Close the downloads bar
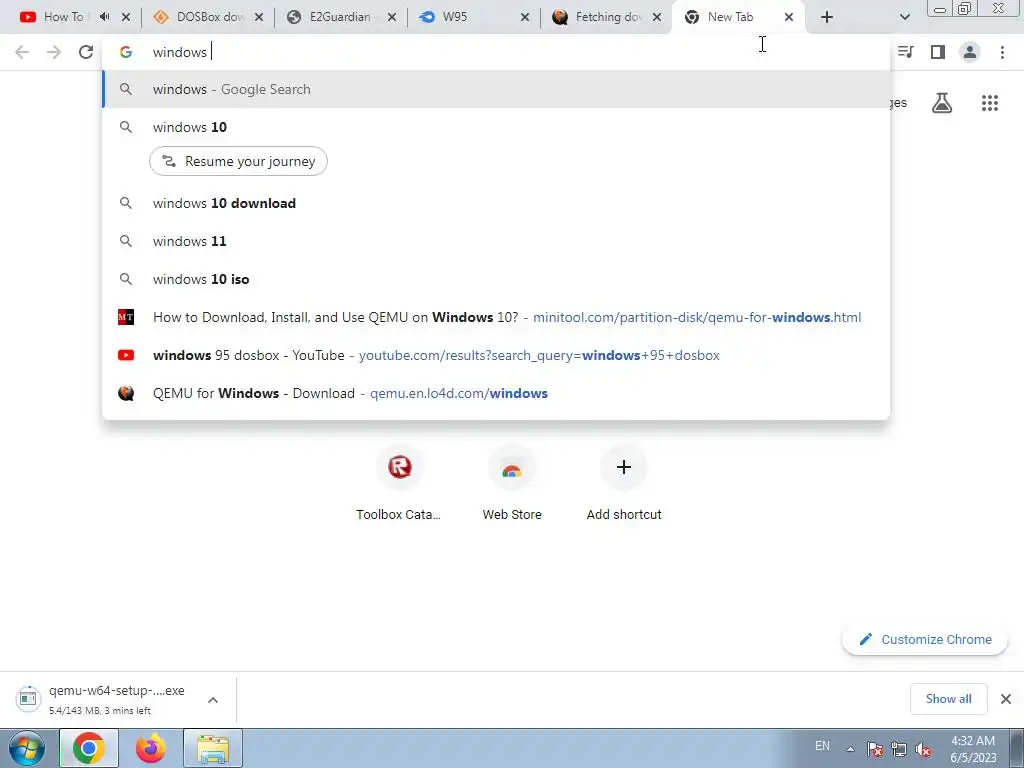The height and width of the screenshot is (768, 1024). tap(1006, 699)
